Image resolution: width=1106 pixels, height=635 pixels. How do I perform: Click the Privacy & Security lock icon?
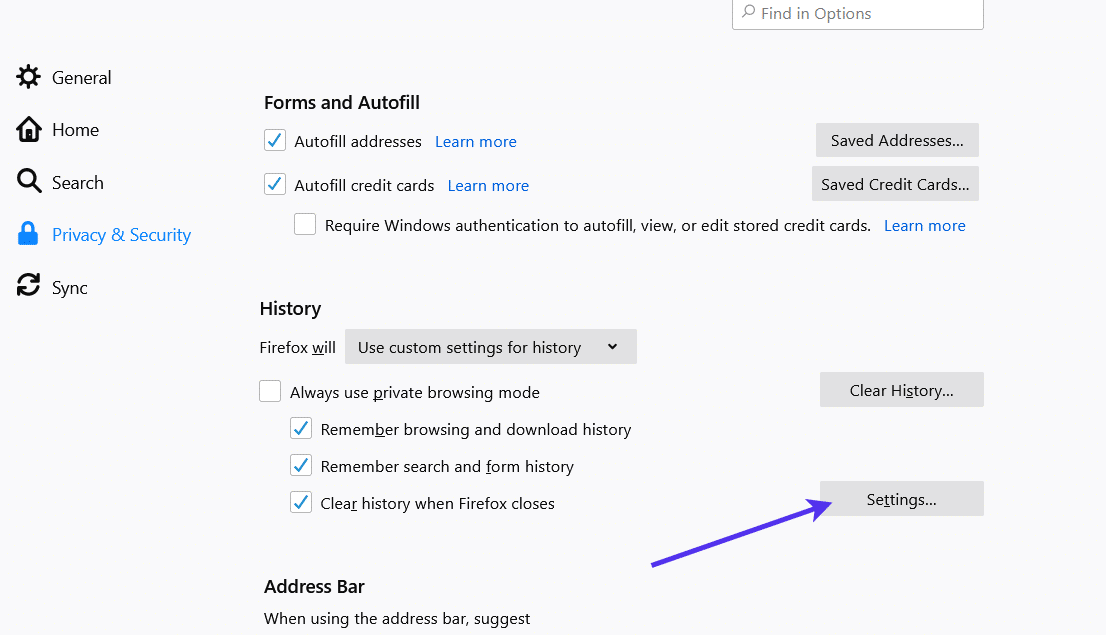28,234
